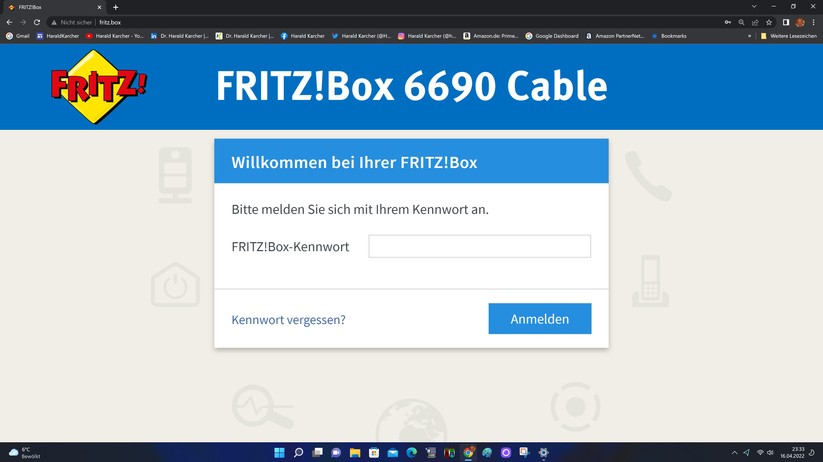Click the Nicht sicher security warning
The height and width of the screenshot is (462, 823).
pos(71,22)
